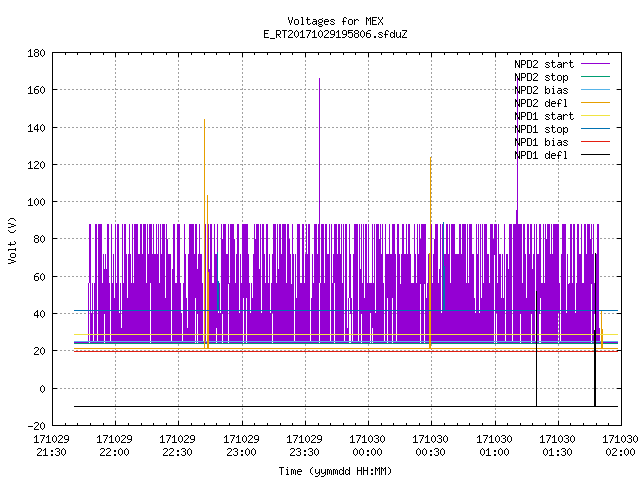Click the 140 y-axis tick label
The image size is (640, 480).
pyautogui.click(x=36, y=128)
